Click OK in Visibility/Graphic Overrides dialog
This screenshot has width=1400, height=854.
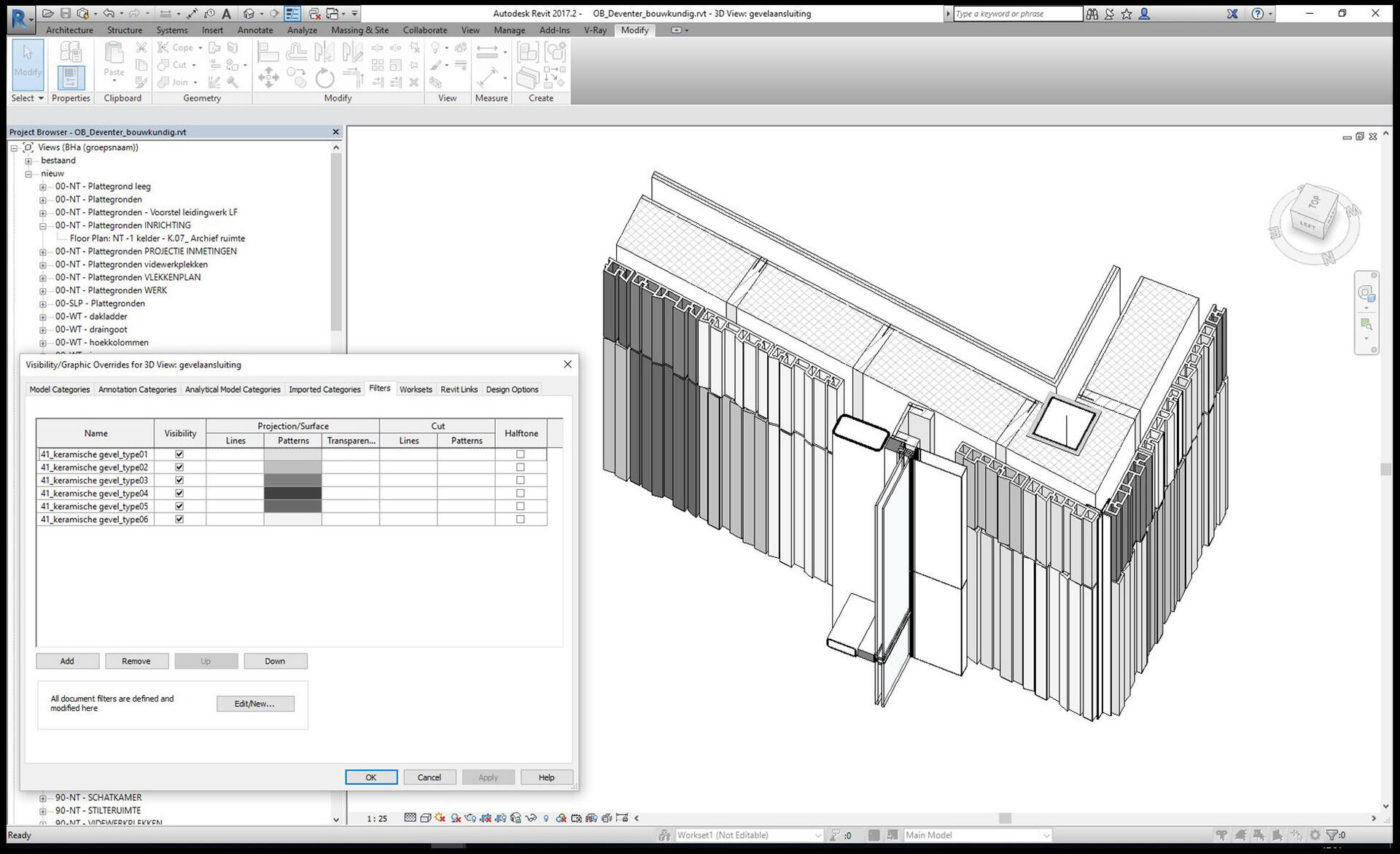pos(371,777)
